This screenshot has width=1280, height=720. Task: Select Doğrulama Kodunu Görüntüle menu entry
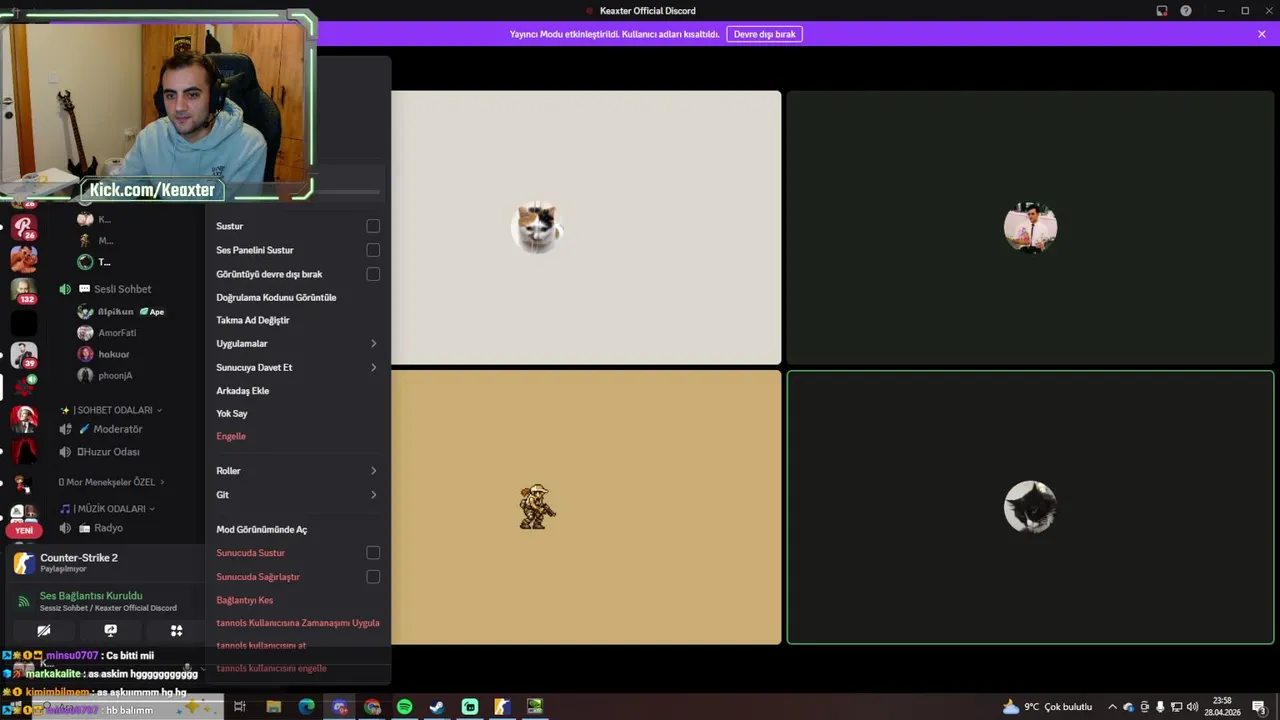[297, 297]
